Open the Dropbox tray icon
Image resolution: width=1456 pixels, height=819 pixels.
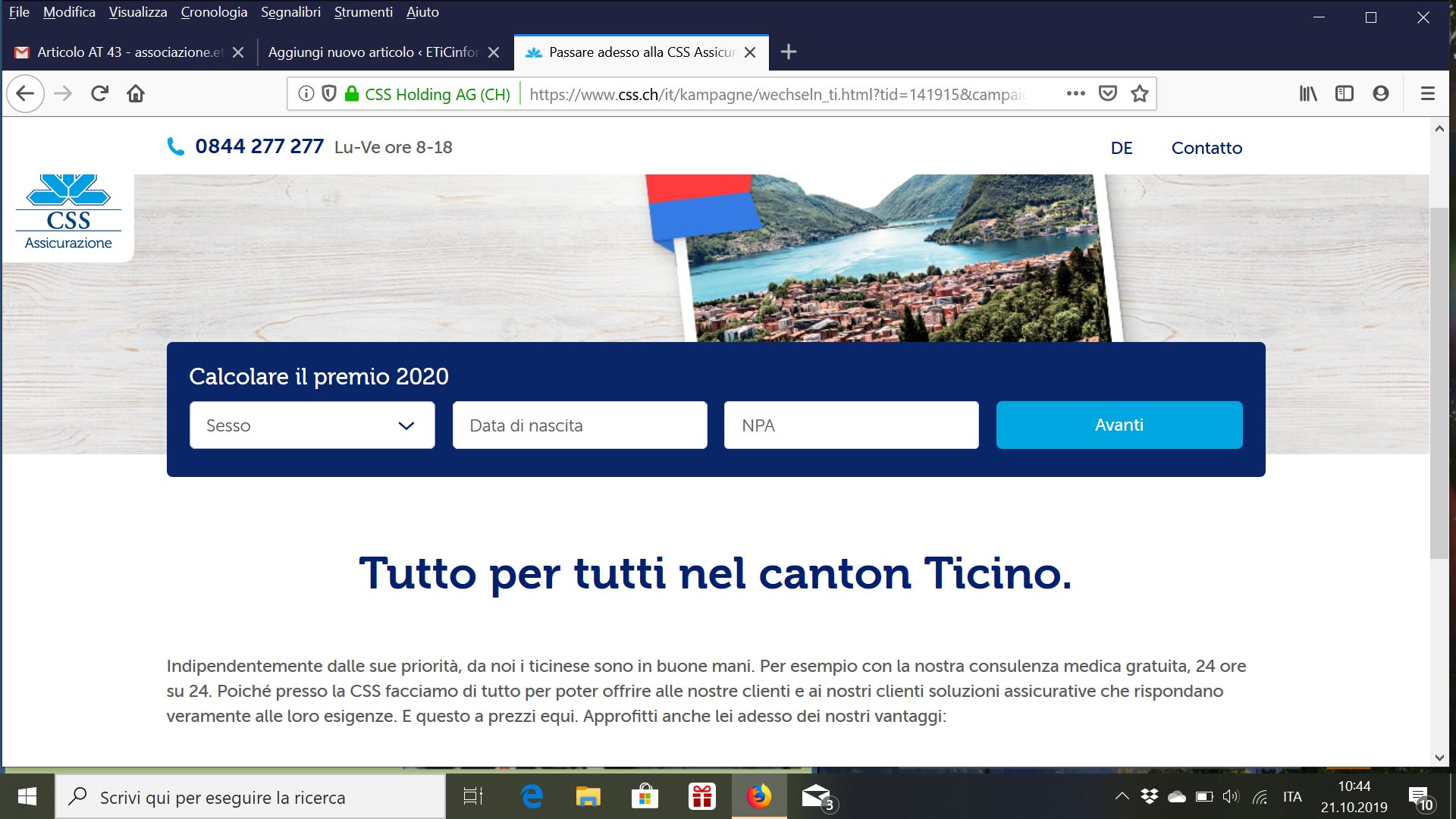(x=1150, y=796)
